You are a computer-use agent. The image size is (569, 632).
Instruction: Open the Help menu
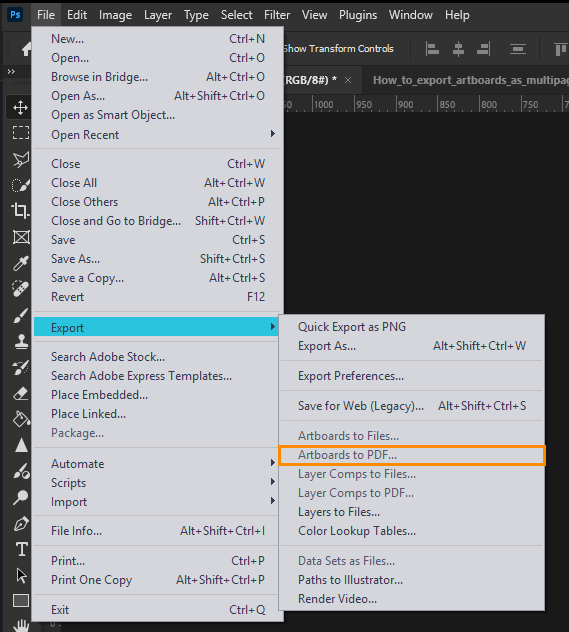pyautogui.click(x=457, y=15)
